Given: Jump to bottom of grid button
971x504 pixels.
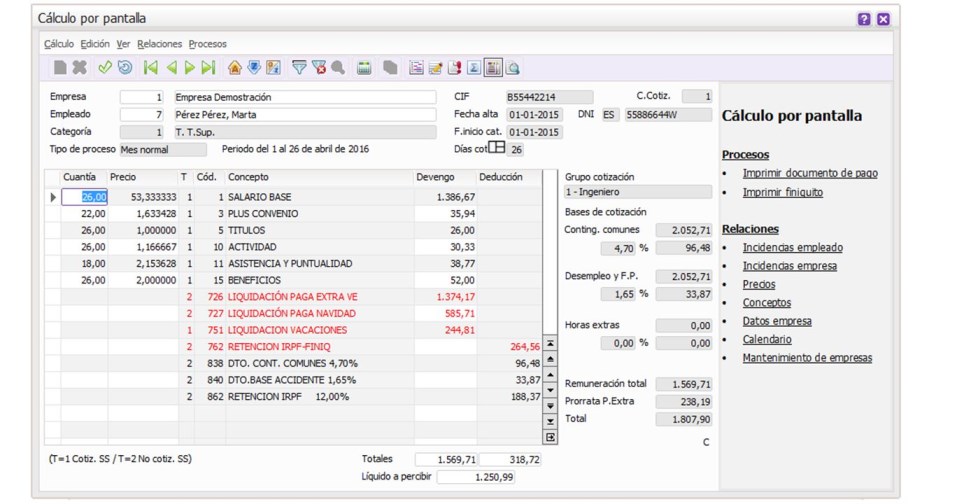Looking at the screenshot, I should [550, 422].
